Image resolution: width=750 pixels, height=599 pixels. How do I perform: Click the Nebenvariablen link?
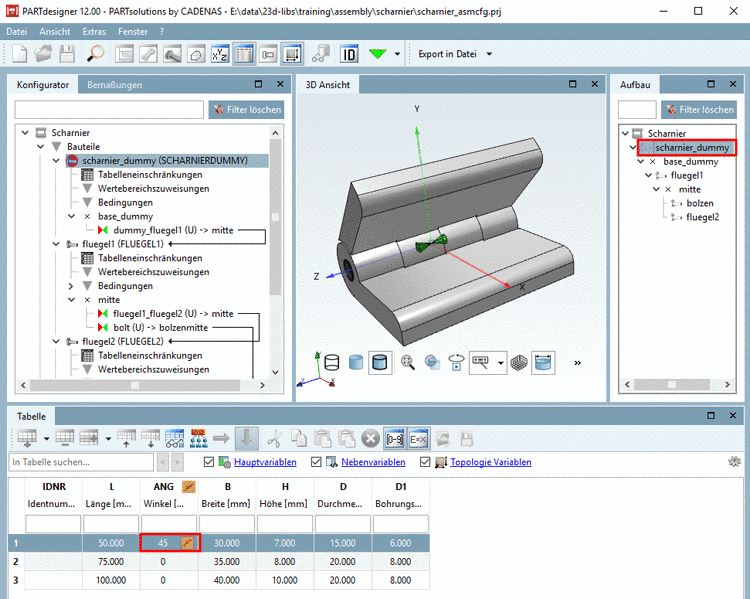tap(373, 462)
